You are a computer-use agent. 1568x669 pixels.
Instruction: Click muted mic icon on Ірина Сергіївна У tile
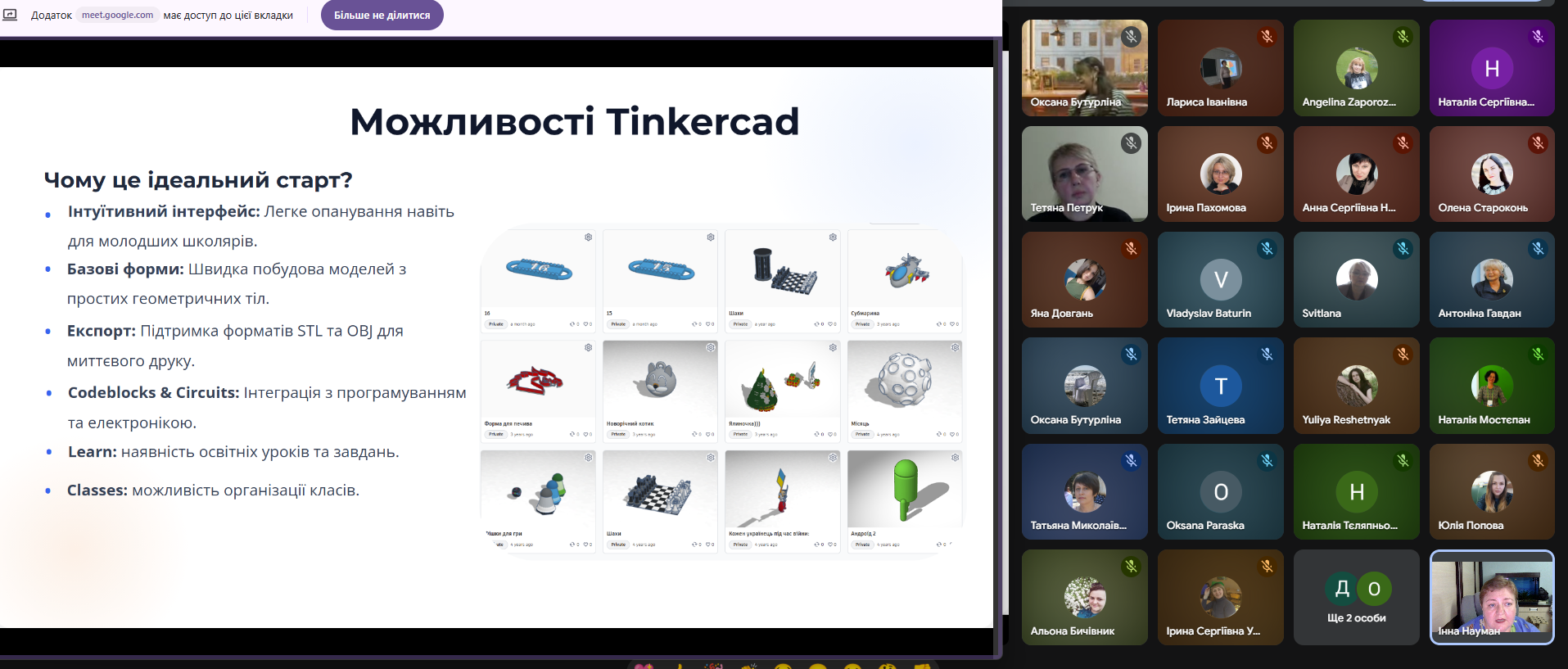click(x=1267, y=567)
